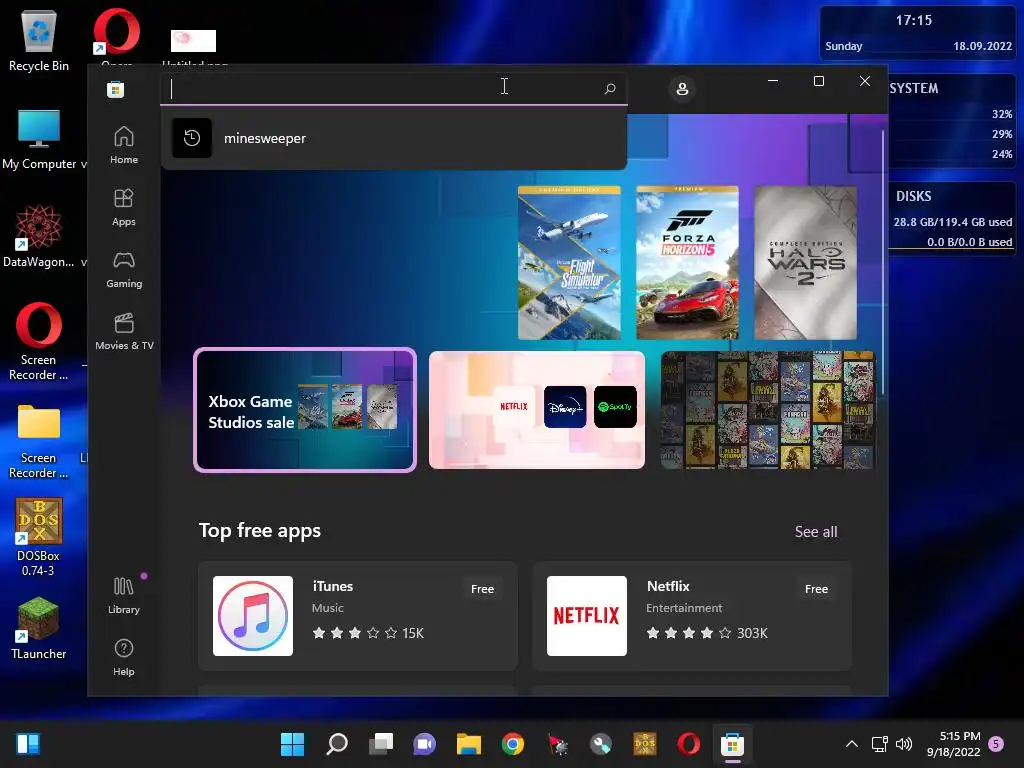Click the 28.8 GB/119.4 GB used disk text
Screen dimensions: 1024x768
953,222
